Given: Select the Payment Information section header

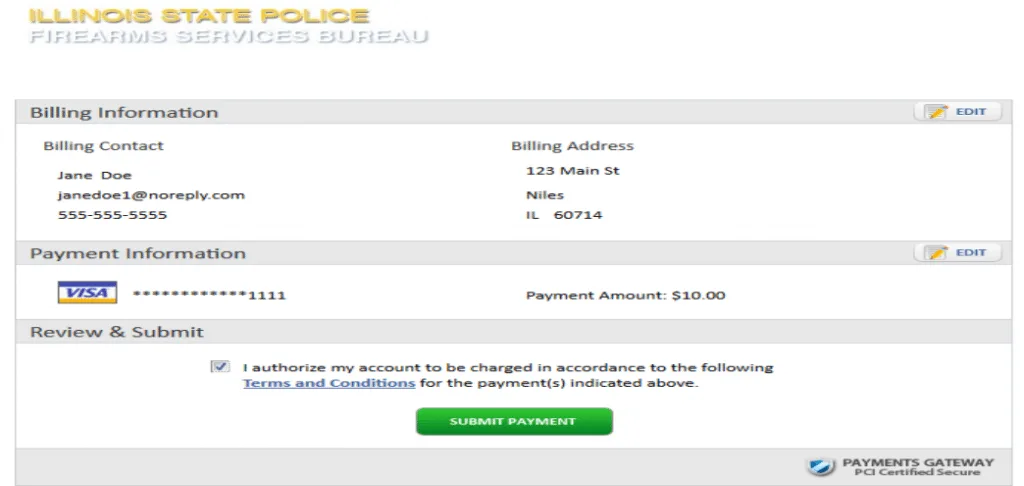Looking at the screenshot, I should coord(138,254).
